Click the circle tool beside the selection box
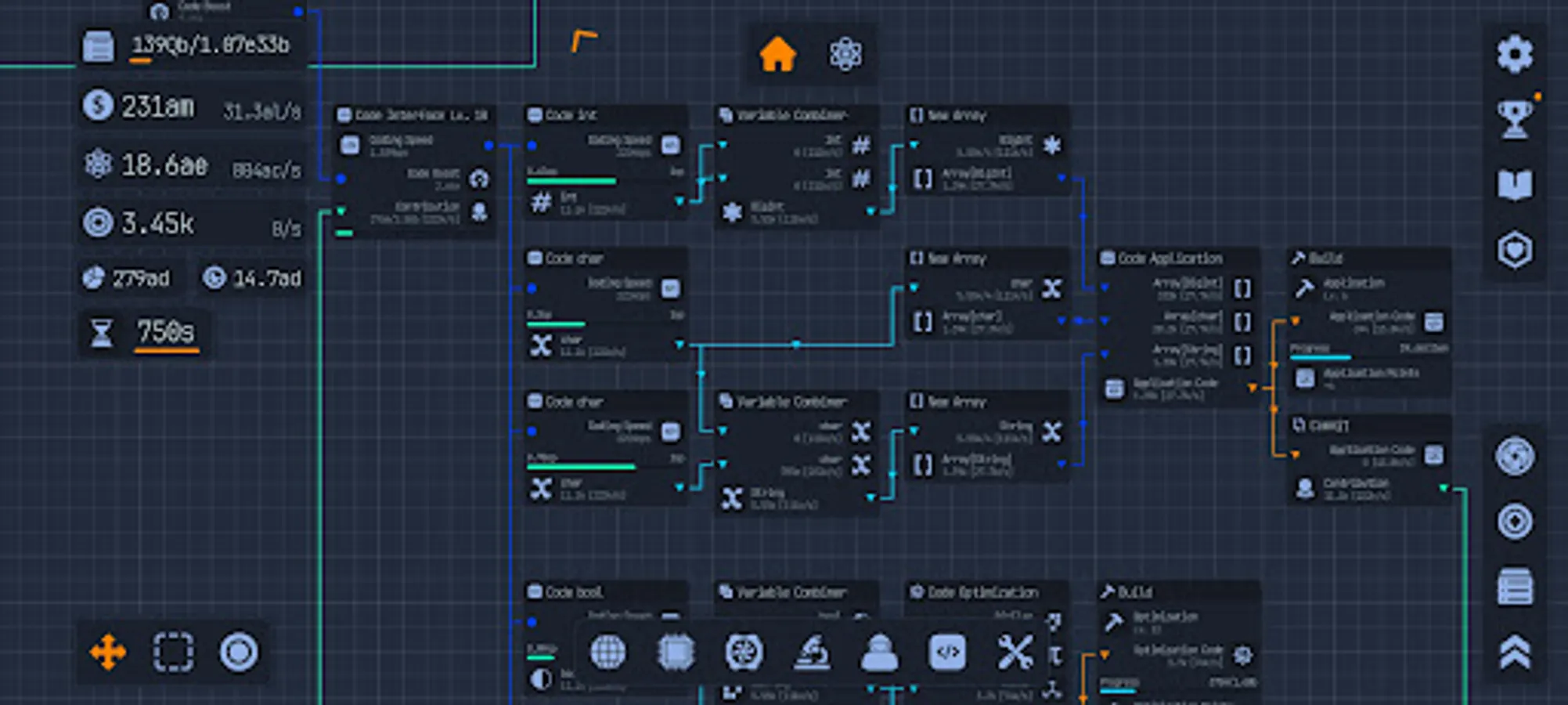This screenshot has width=1568, height=705. 239,653
